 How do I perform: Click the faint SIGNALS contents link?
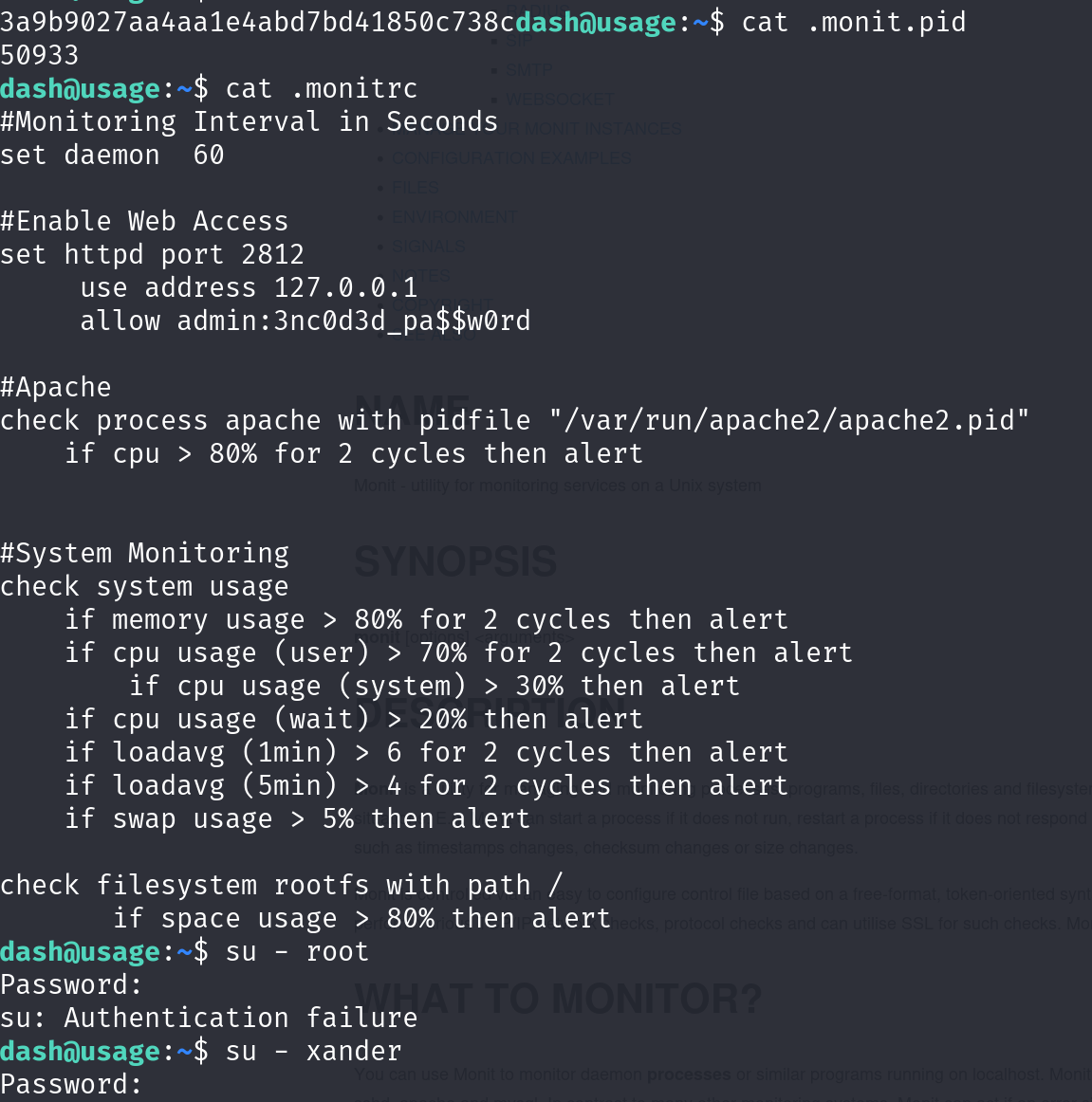429,247
